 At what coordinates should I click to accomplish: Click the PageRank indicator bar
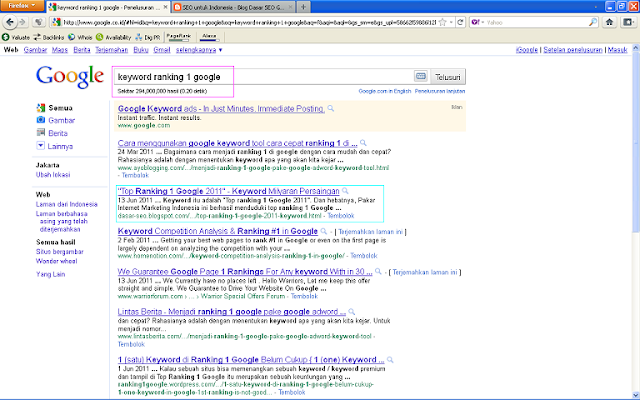179,37
